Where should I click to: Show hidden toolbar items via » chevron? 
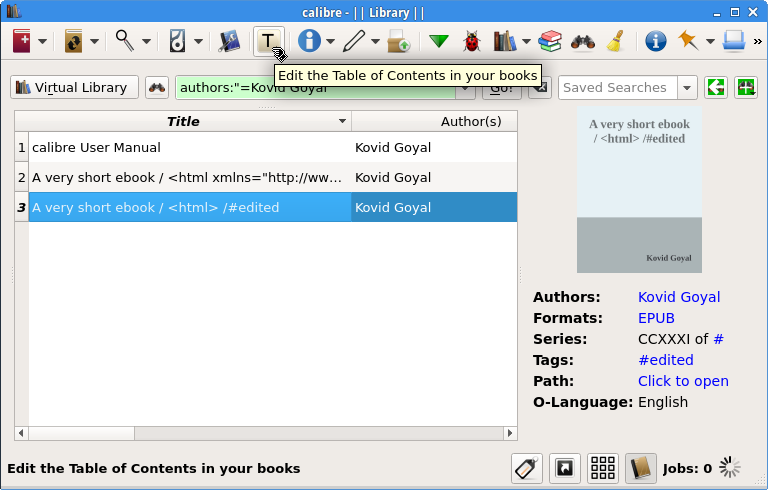(x=758, y=42)
